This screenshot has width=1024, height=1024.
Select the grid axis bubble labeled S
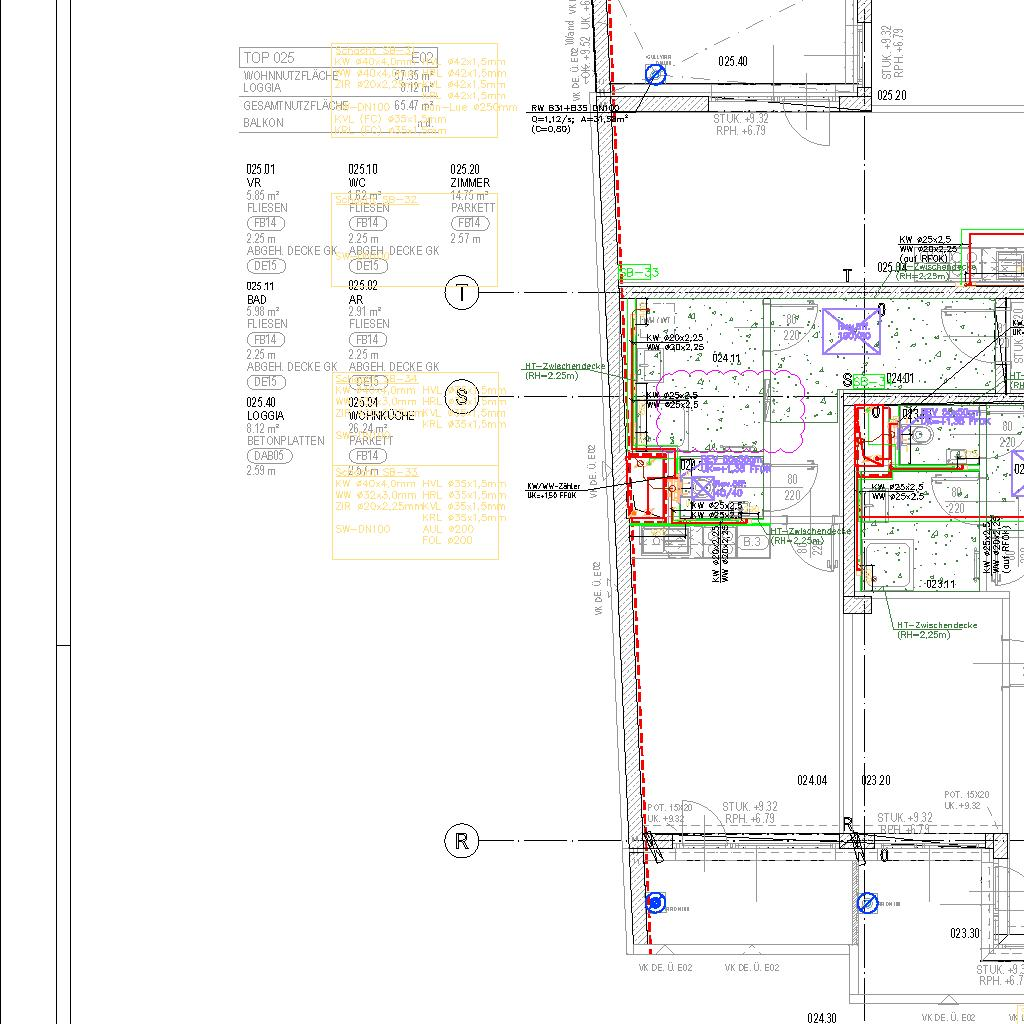[x=461, y=396]
